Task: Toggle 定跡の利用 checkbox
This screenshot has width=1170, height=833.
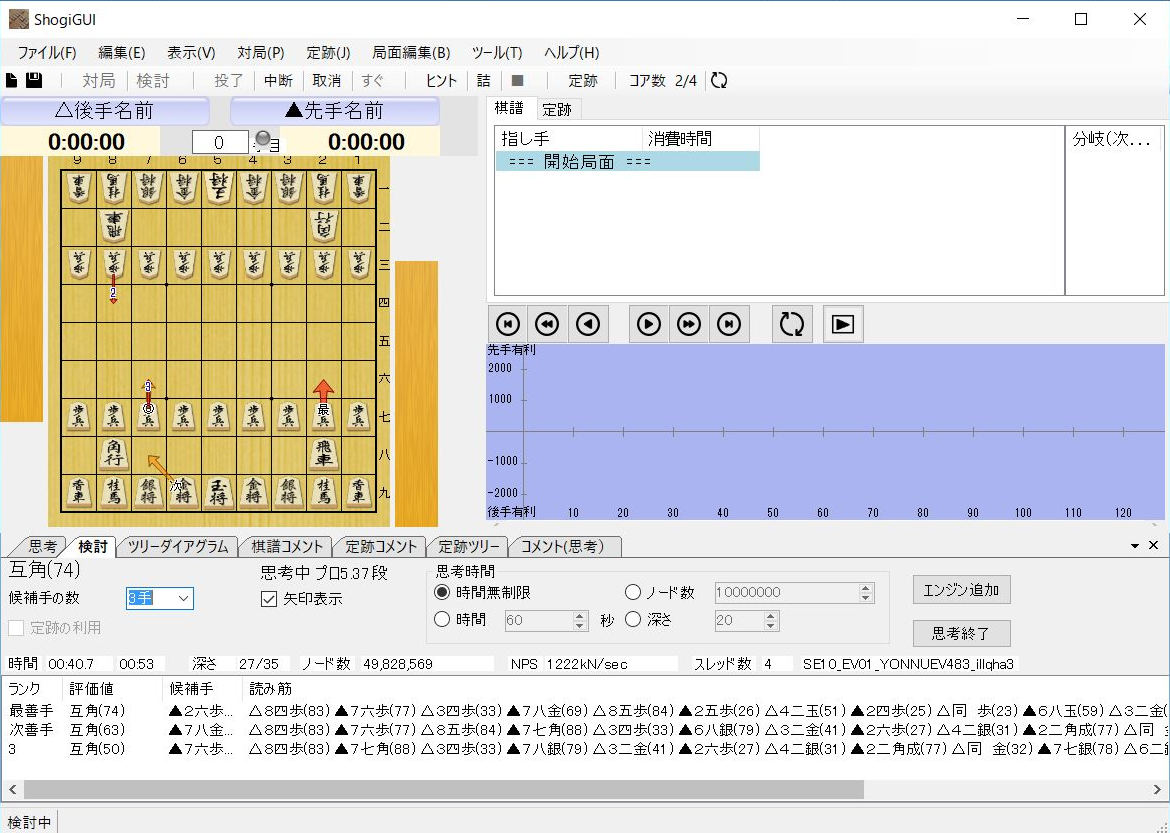Action: point(16,628)
